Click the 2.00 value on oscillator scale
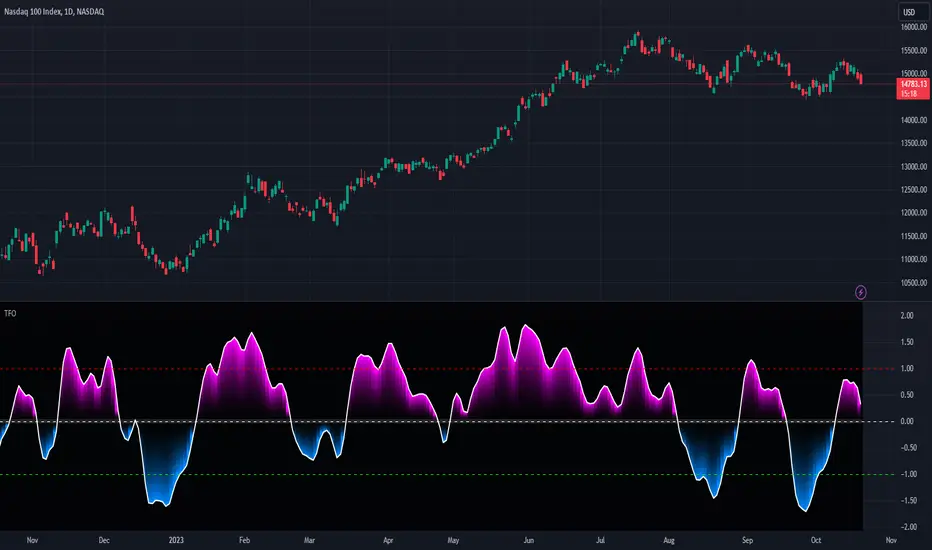932x550 pixels. (906, 316)
